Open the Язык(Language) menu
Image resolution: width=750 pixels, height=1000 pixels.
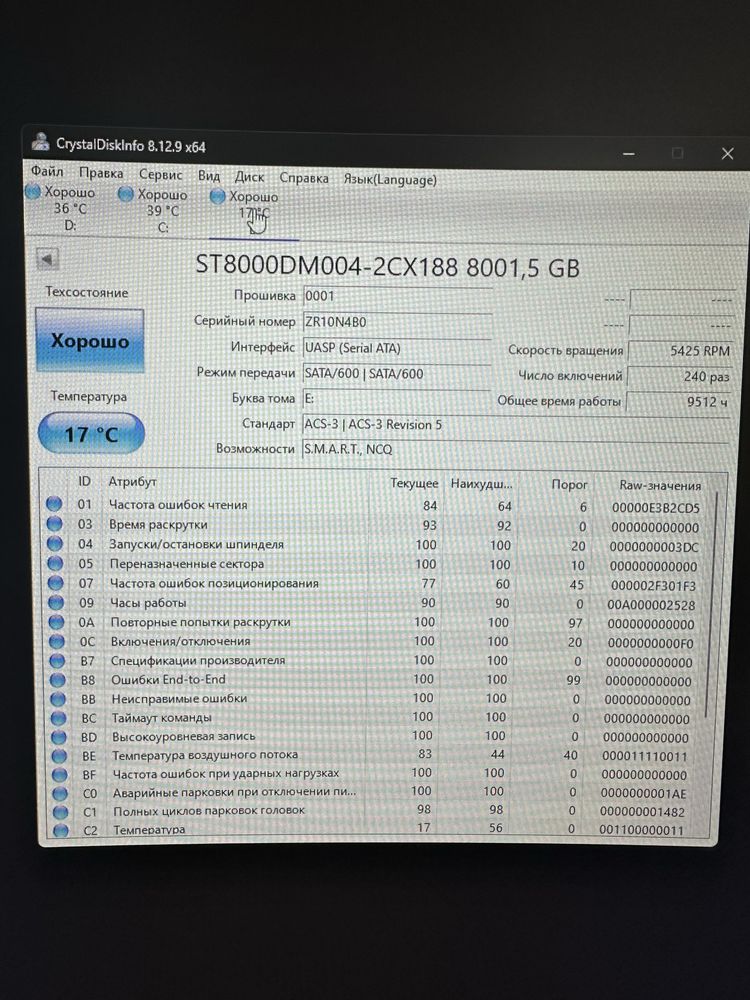coord(390,179)
